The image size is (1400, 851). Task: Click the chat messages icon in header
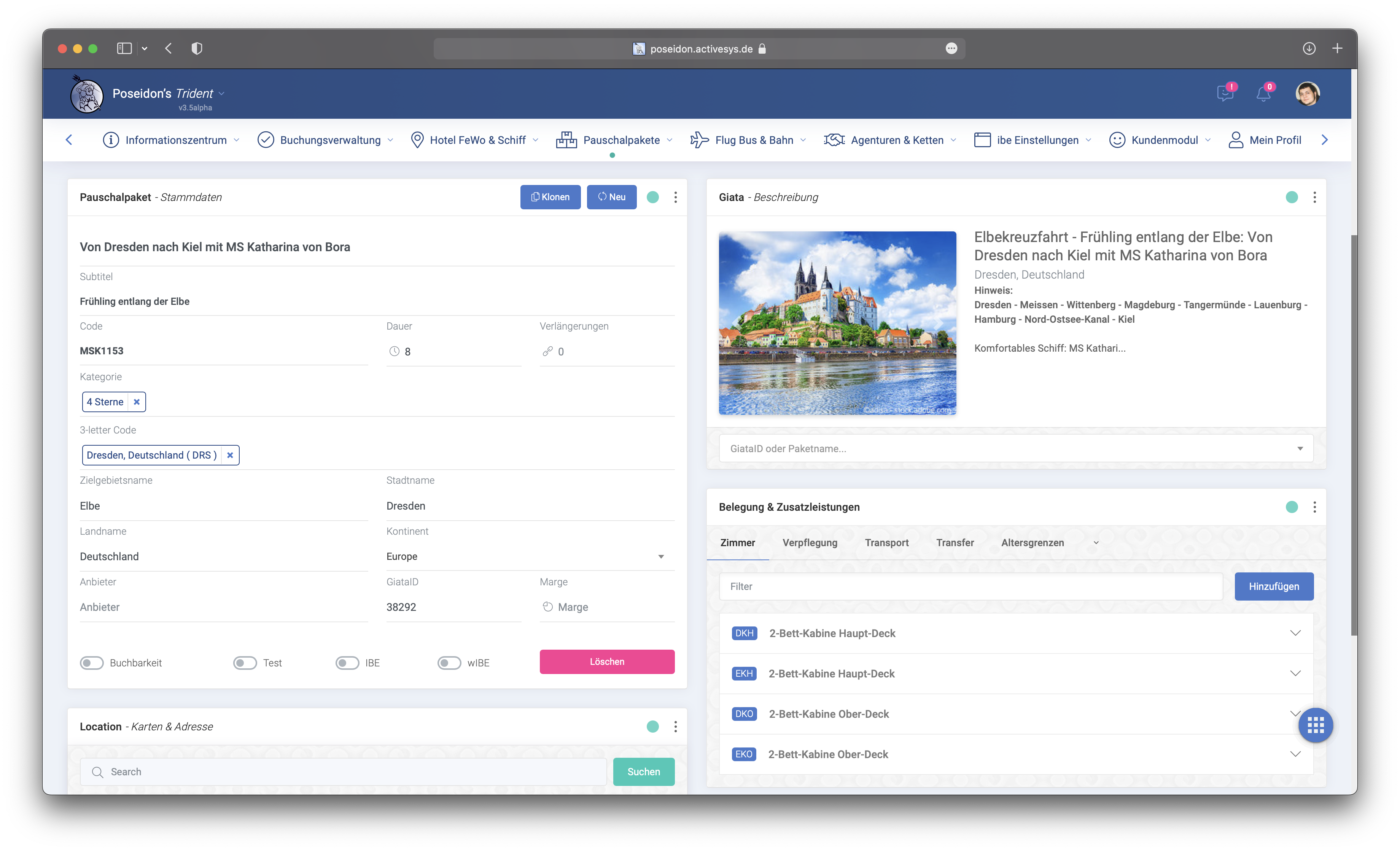click(x=1225, y=93)
